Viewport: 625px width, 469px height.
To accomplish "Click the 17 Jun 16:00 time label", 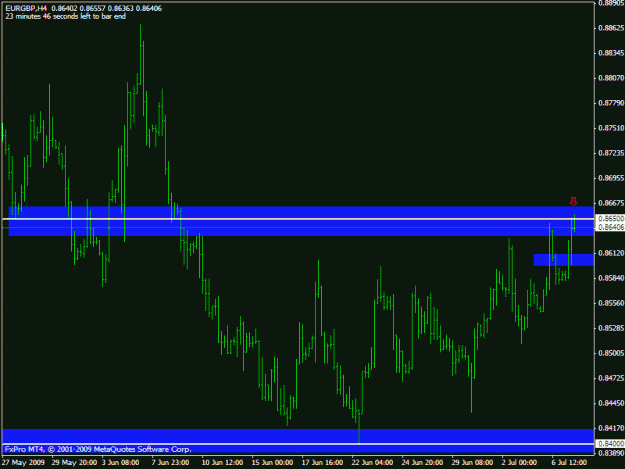I will [x=322, y=463].
